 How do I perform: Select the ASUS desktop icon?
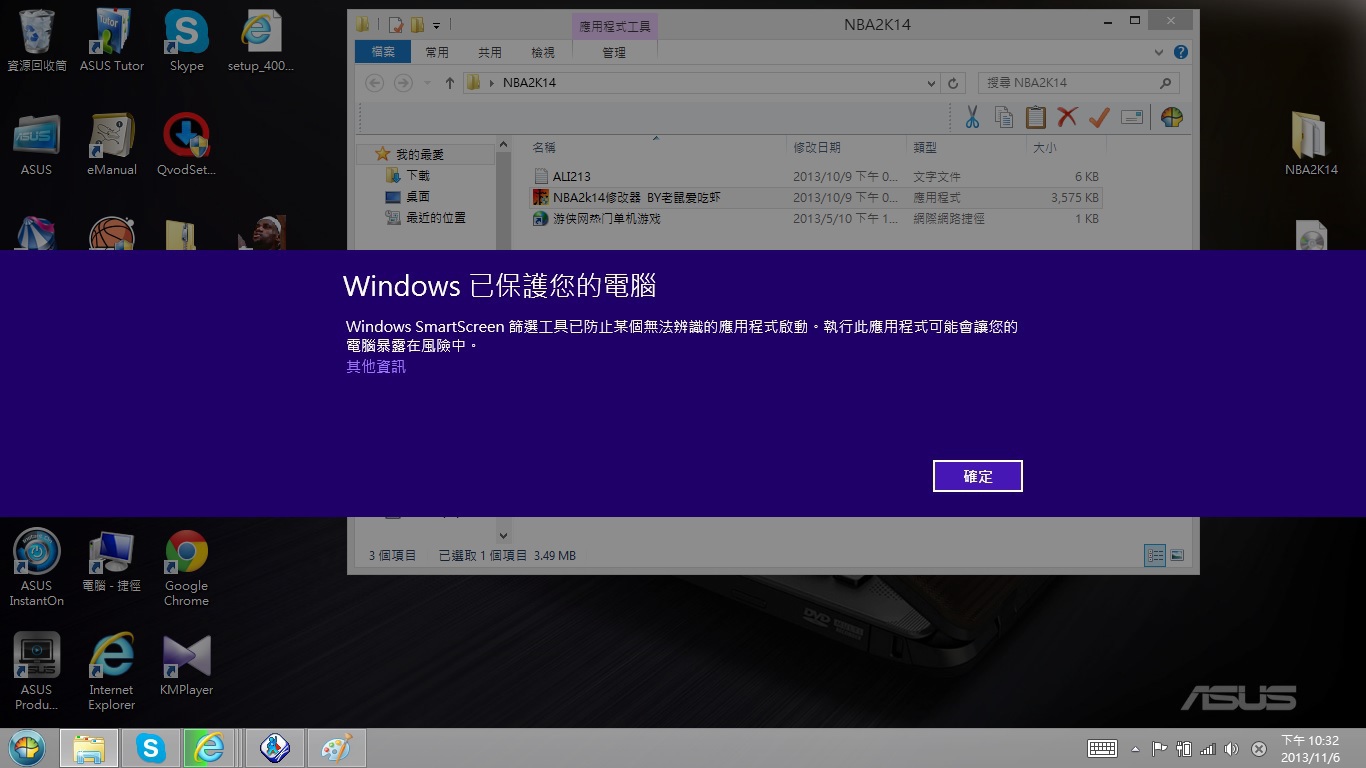pyautogui.click(x=37, y=144)
